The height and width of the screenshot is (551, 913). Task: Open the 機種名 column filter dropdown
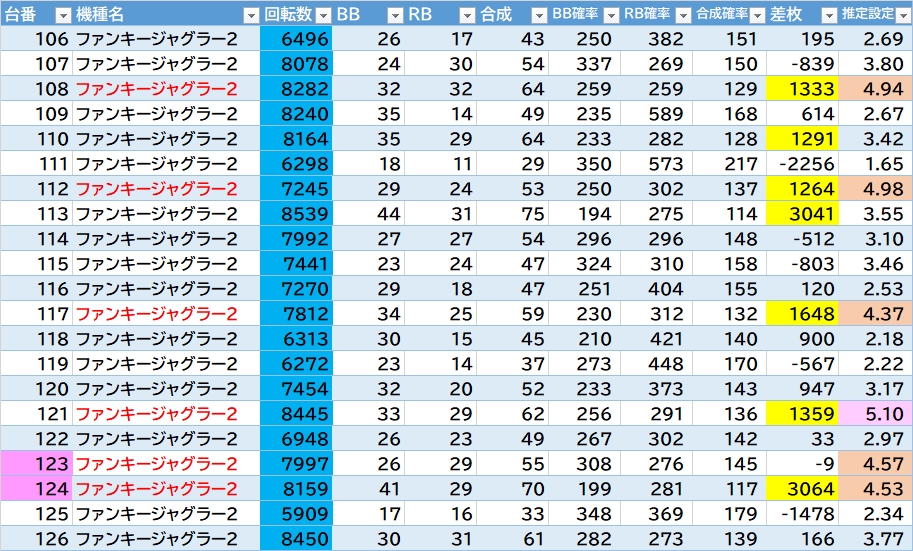coord(251,15)
